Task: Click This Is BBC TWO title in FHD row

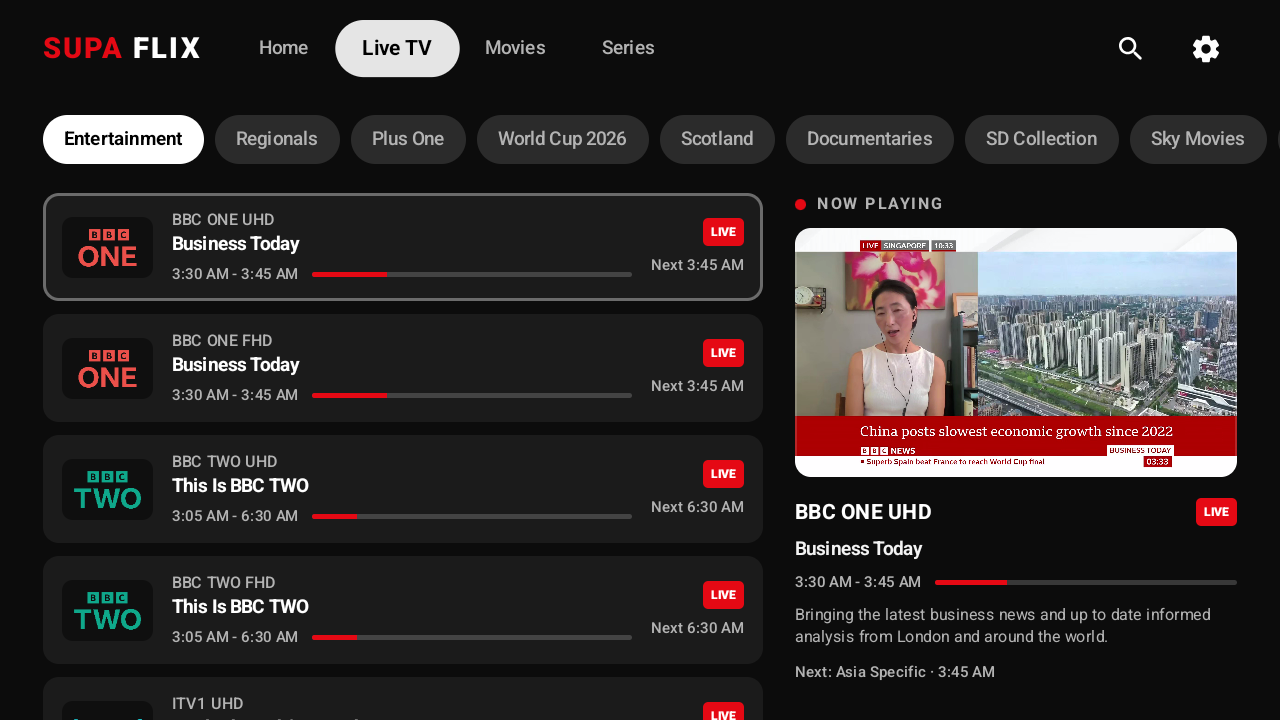Action: point(240,607)
